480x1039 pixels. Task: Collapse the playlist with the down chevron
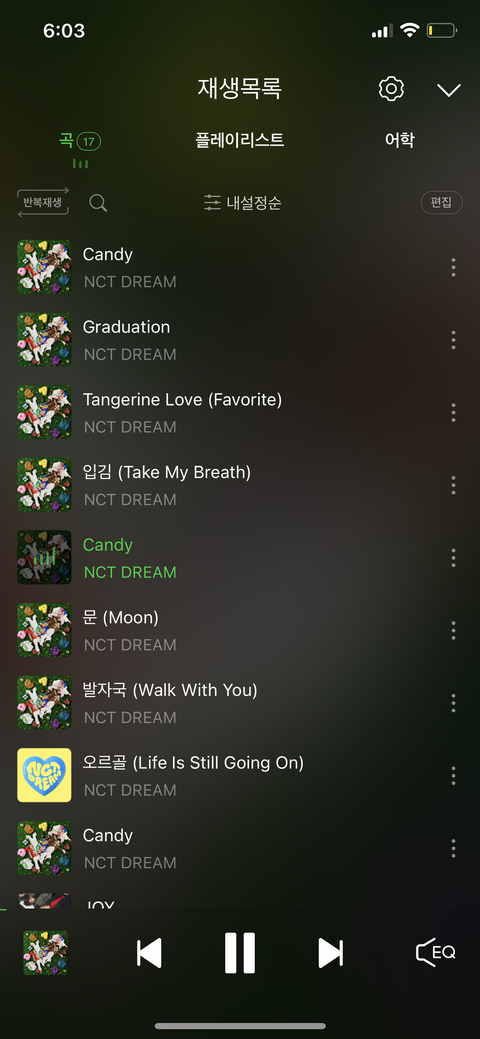click(x=449, y=90)
